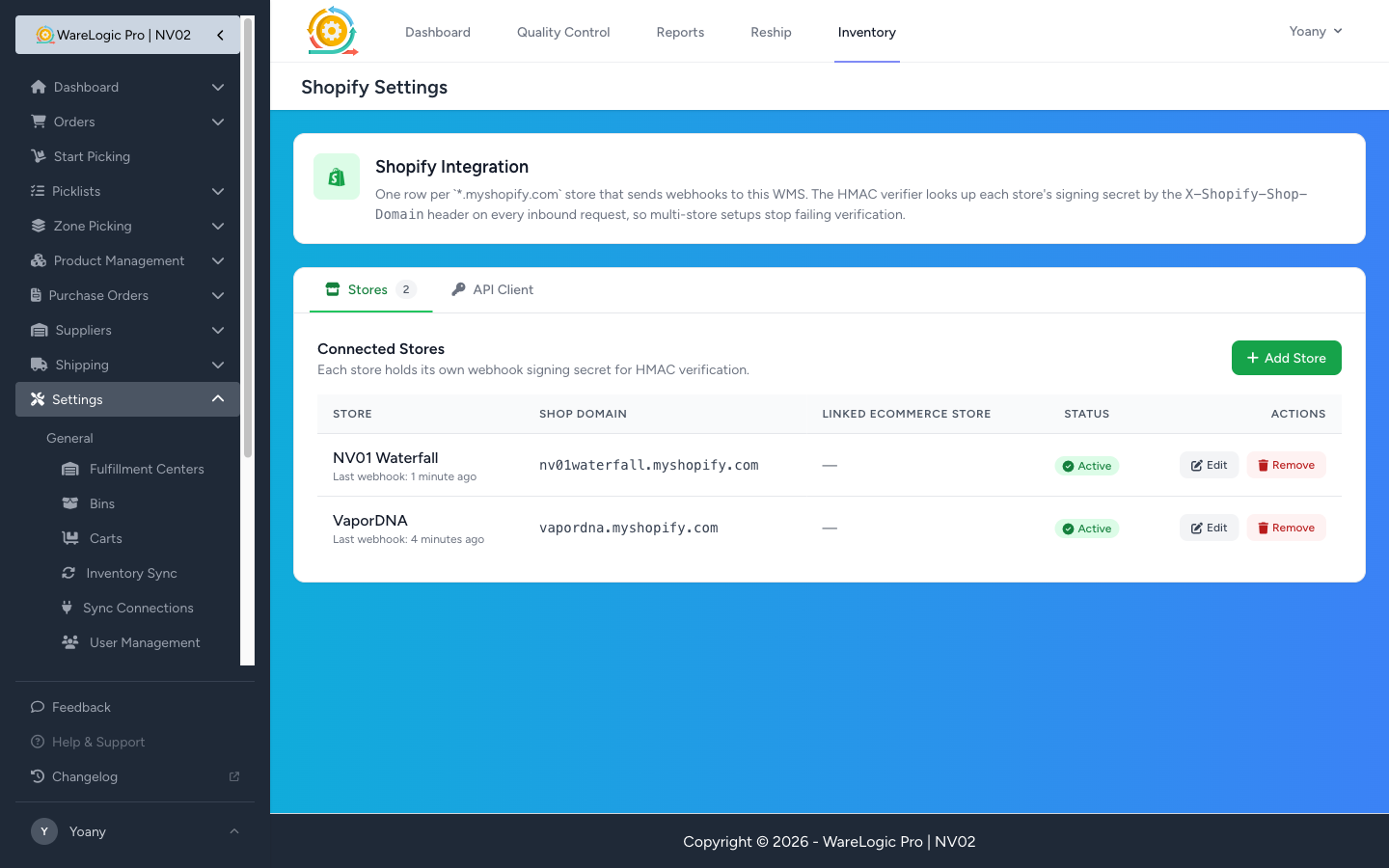Click the Shipping truck icon
The height and width of the screenshot is (868, 1389).
coord(40,365)
